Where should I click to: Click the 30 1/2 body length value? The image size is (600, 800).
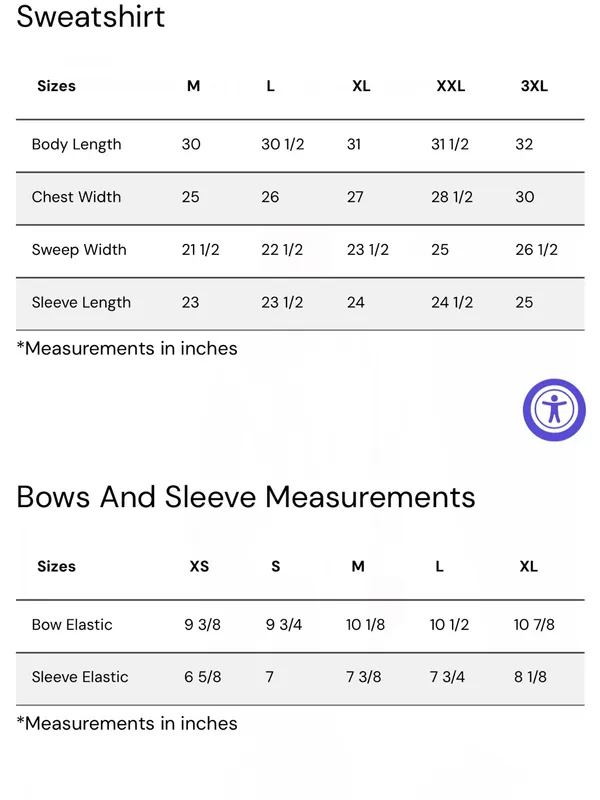click(x=283, y=144)
